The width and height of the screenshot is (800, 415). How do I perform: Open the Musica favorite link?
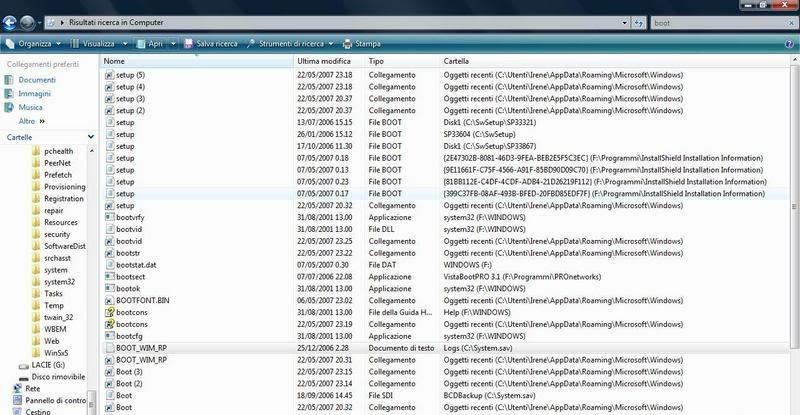coord(23,108)
